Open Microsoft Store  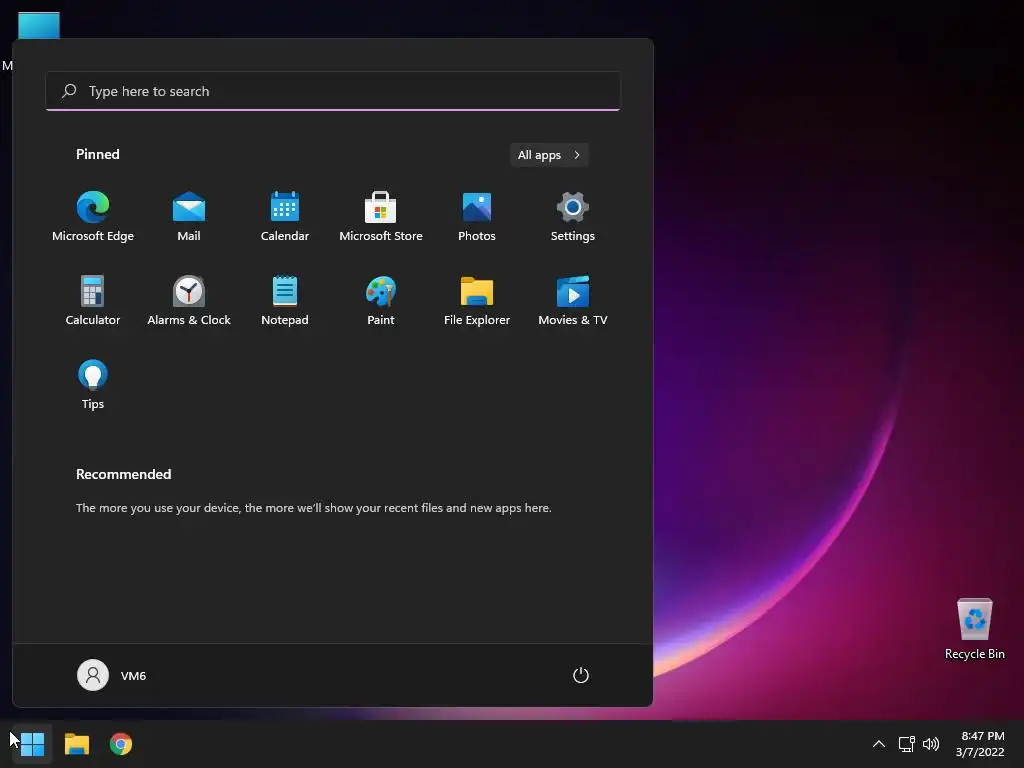[381, 217]
